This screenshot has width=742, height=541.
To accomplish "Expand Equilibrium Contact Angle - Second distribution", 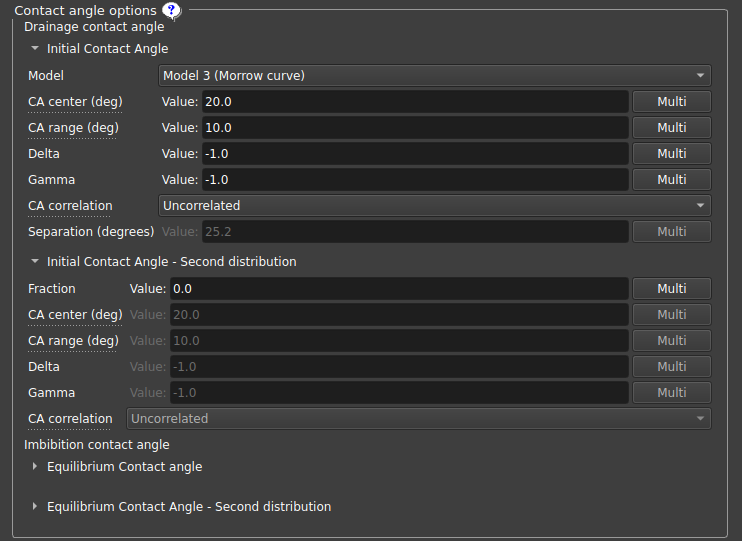I will pos(36,507).
